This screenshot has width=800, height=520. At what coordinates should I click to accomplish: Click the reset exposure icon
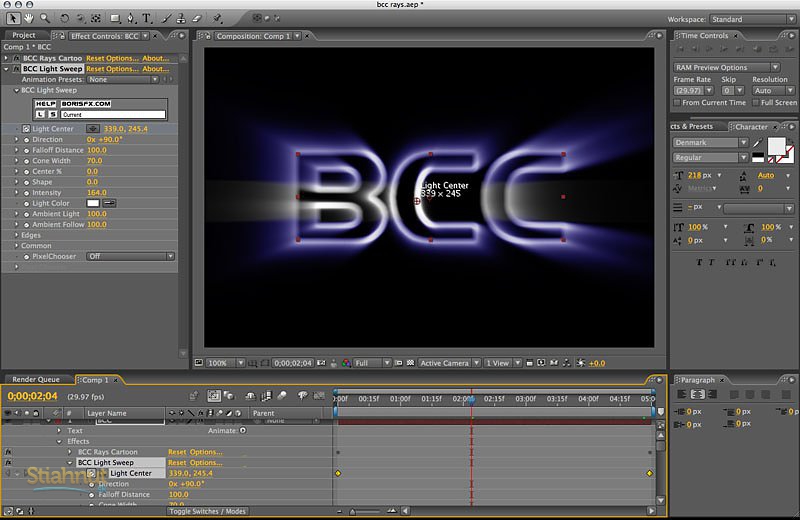tap(581, 363)
